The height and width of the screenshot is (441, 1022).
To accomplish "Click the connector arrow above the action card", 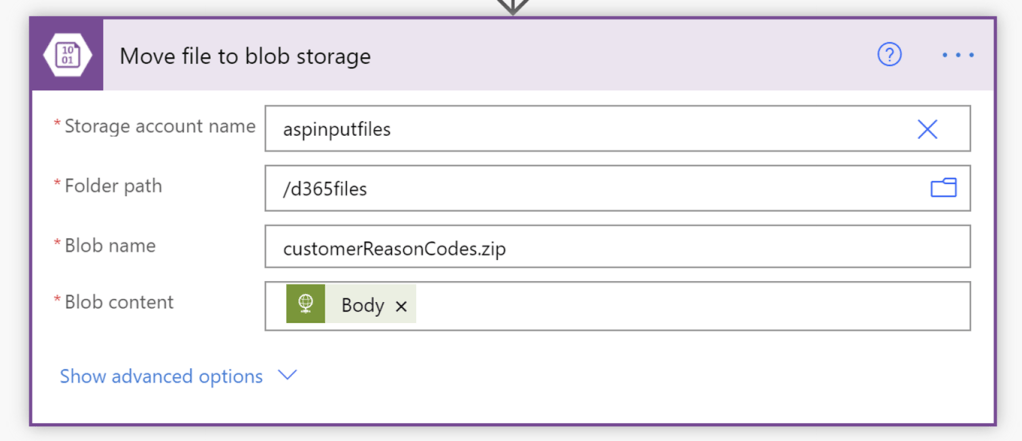I will point(511,6).
